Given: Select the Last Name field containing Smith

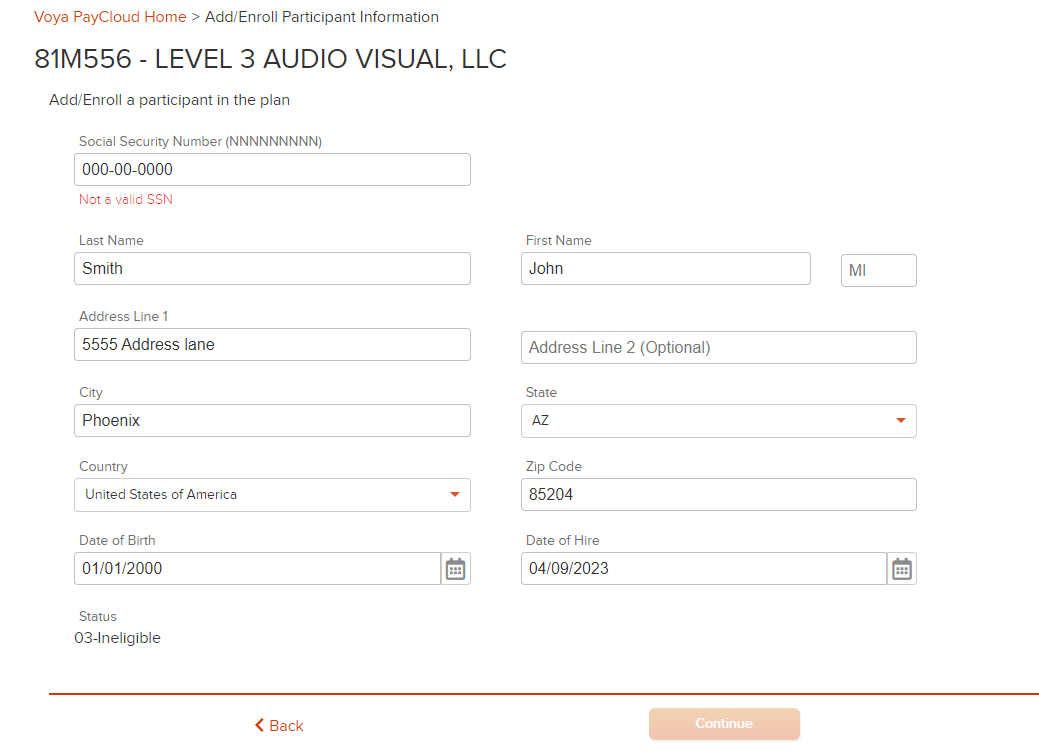Looking at the screenshot, I should (x=272, y=268).
